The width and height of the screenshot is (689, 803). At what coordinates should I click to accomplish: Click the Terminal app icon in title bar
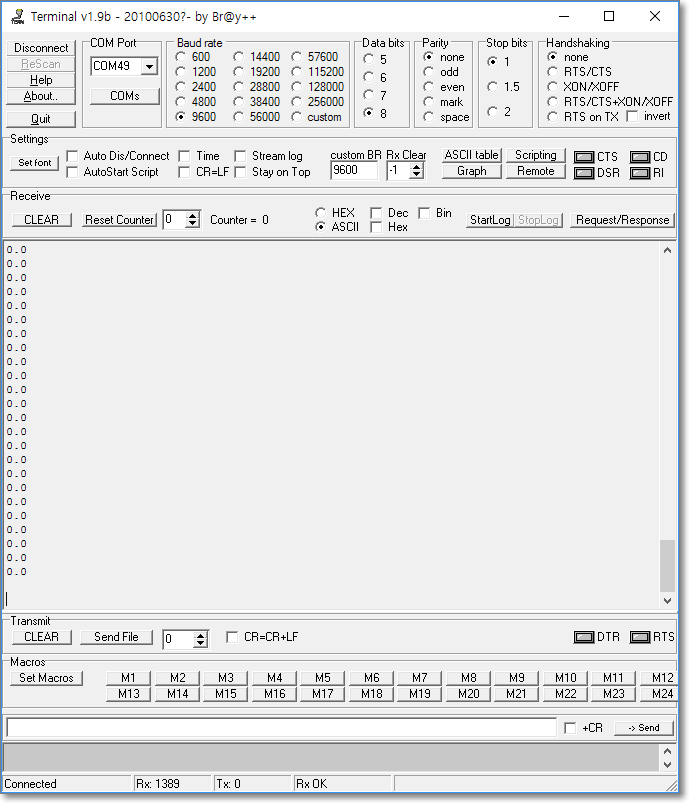point(17,17)
